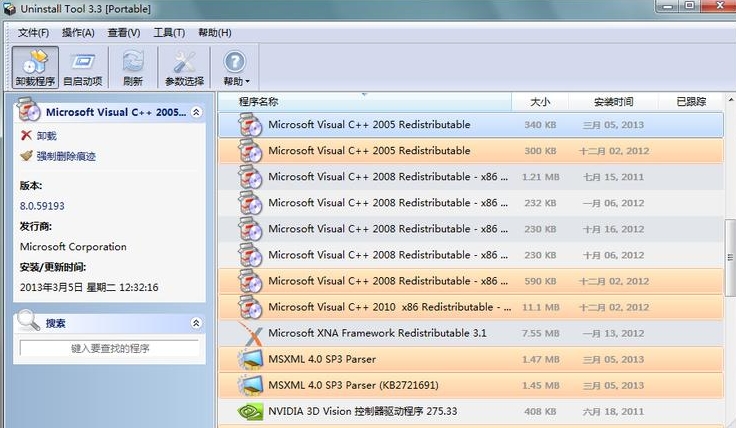Click the 7.55 MB size cell
Image resolution: width=736 pixels, height=428 pixels.
pos(541,334)
